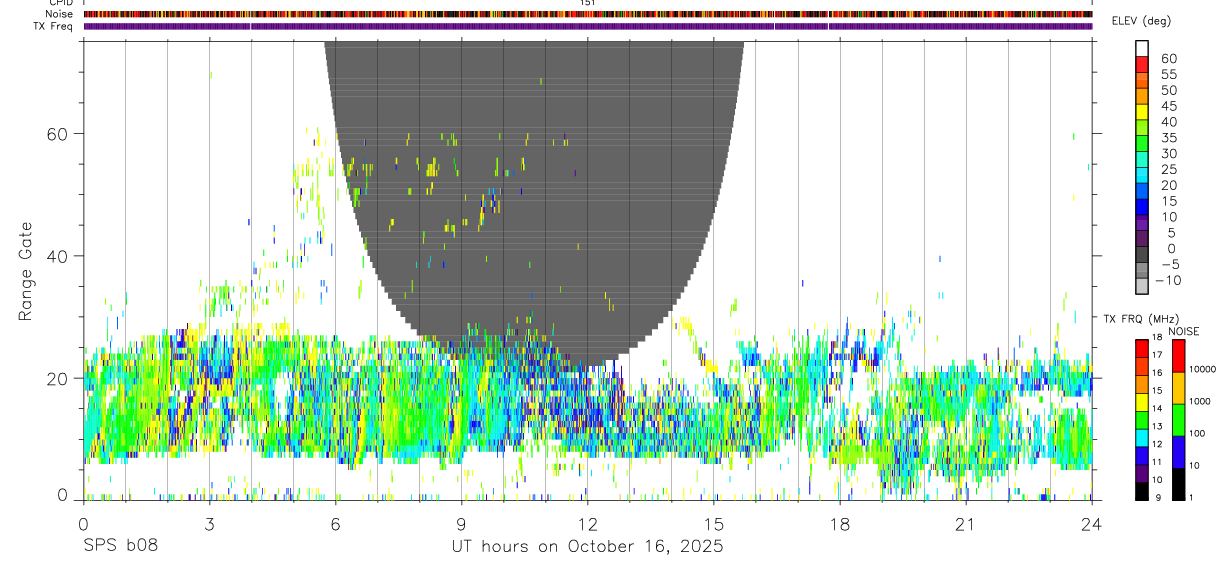Click the 'NOISE' legend heading

coord(1183,331)
